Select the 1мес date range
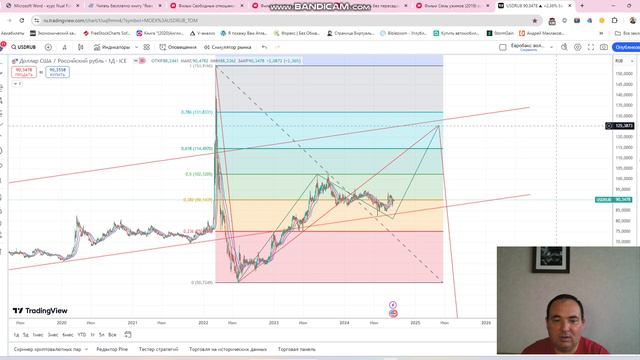This screenshot has width=640, height=360. (x=38, y=335)
